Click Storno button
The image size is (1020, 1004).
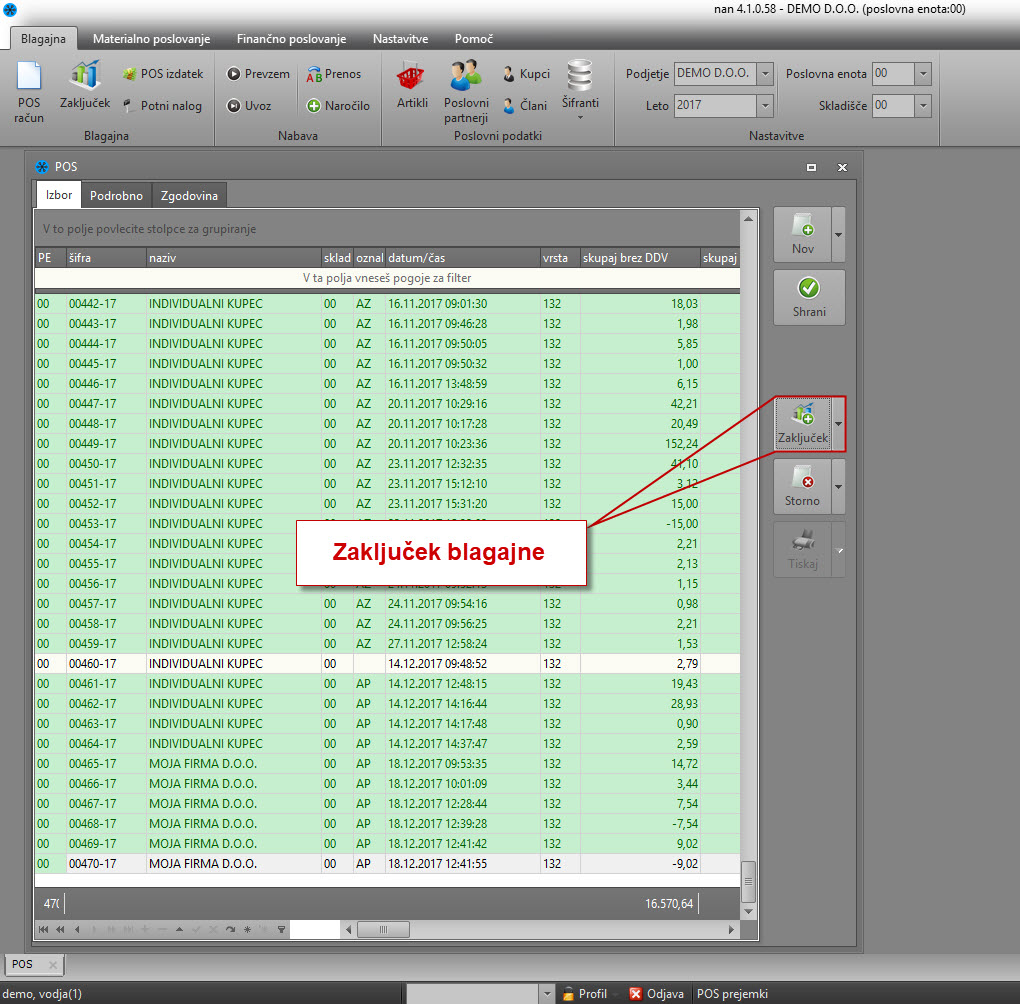[x=802, y=486]
